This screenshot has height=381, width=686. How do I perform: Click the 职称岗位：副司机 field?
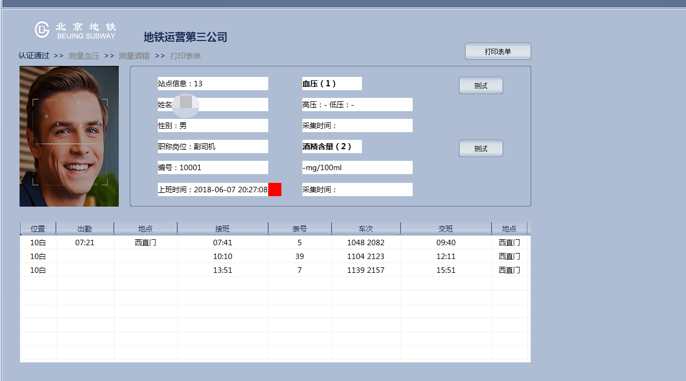pyautogui.click(x=213, y=147)
